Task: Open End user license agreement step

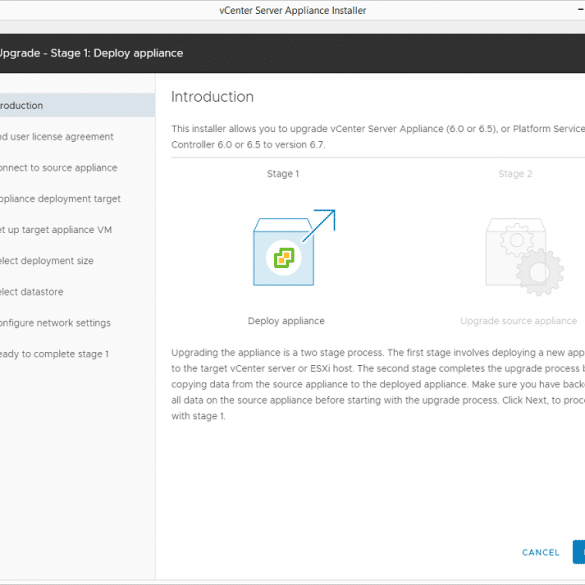Action: pos(56,137)
